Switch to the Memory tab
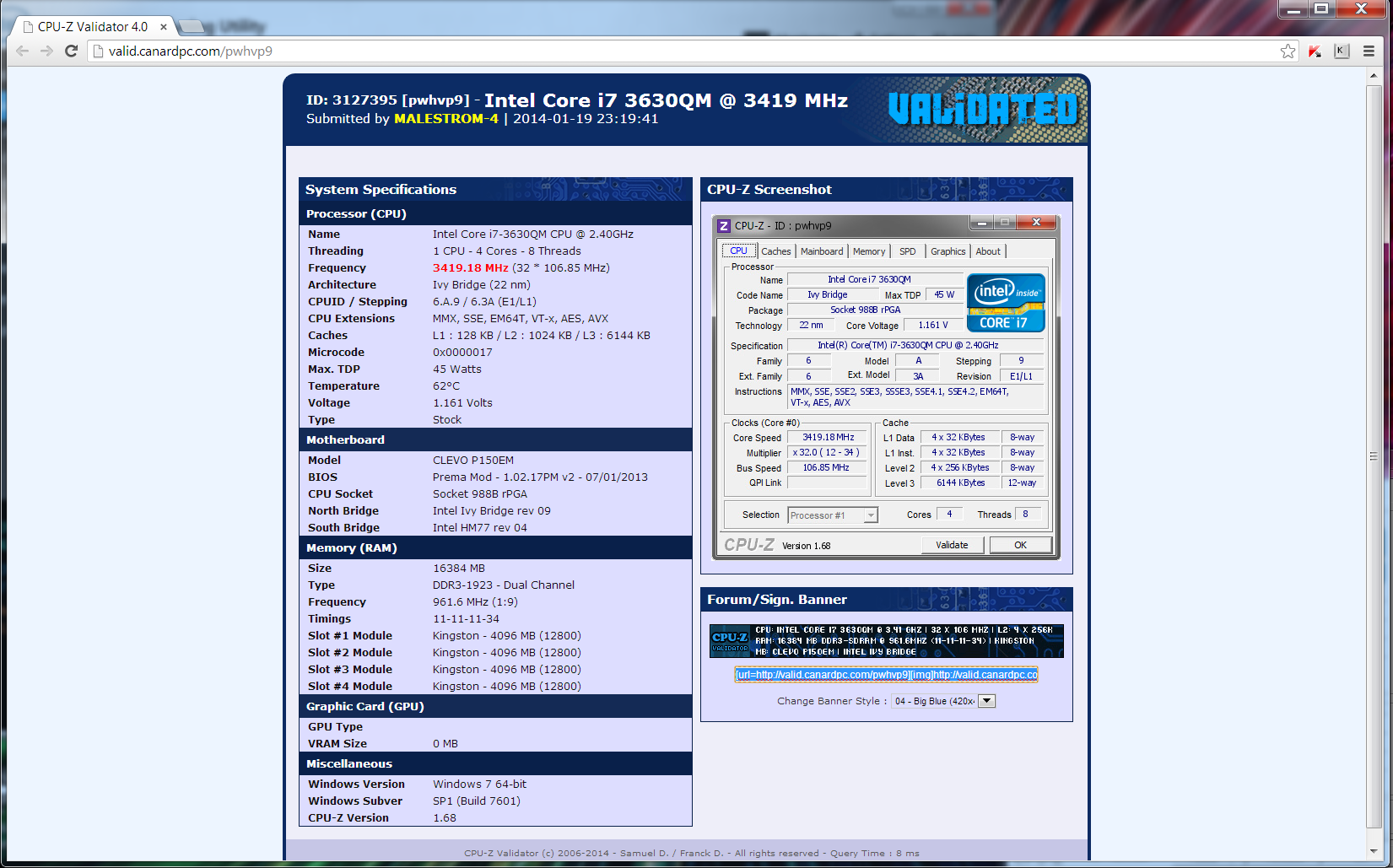This screenshot has width=1393, height=868. pos(869,251)
